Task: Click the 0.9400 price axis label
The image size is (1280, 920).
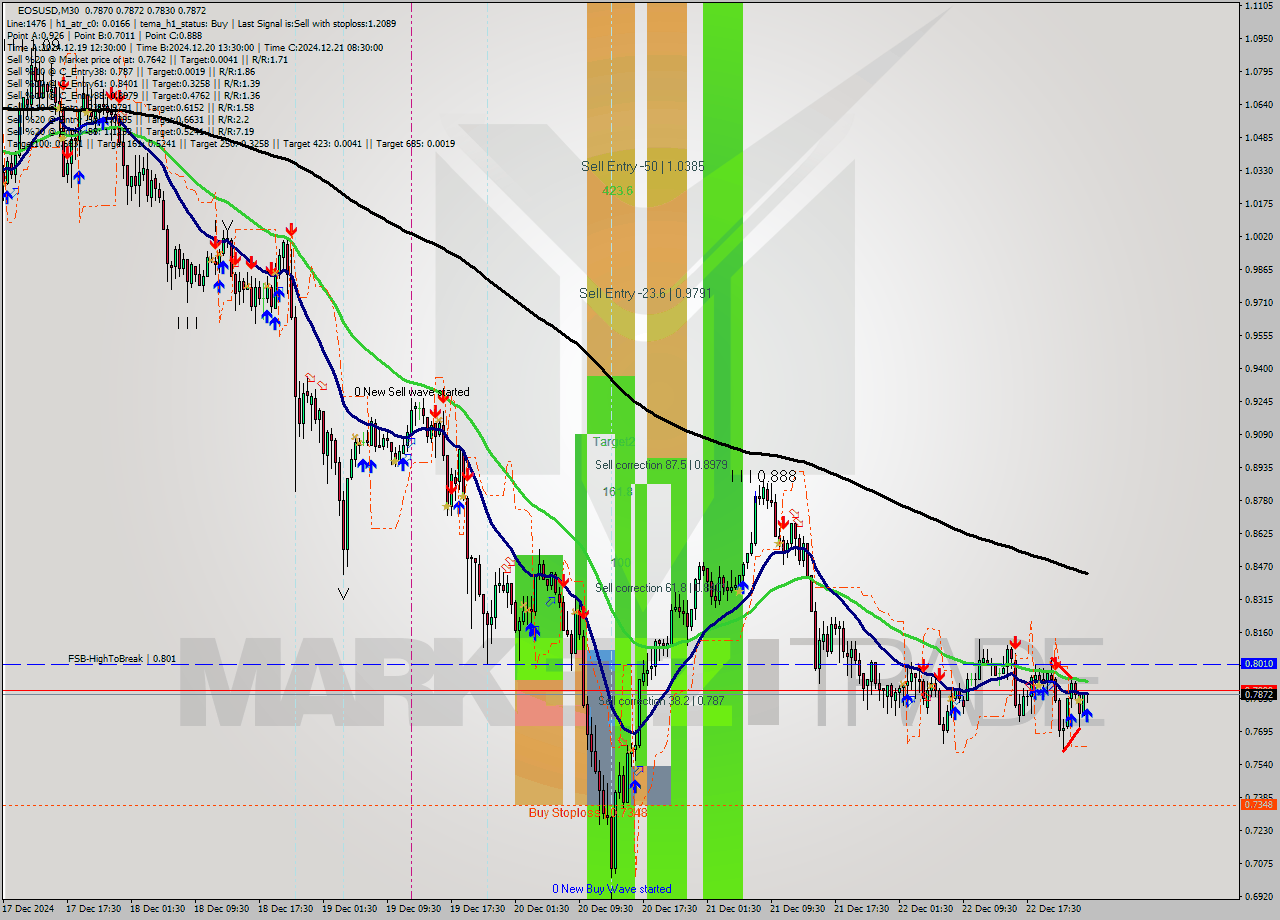Action: click(x=1258, y=368)
